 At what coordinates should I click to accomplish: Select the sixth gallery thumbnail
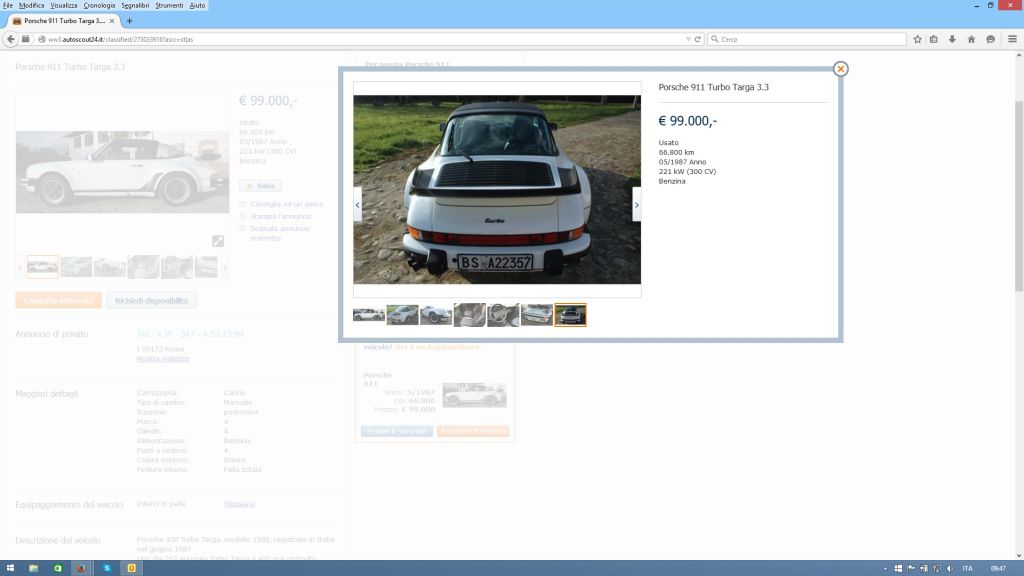click(537, 315)
